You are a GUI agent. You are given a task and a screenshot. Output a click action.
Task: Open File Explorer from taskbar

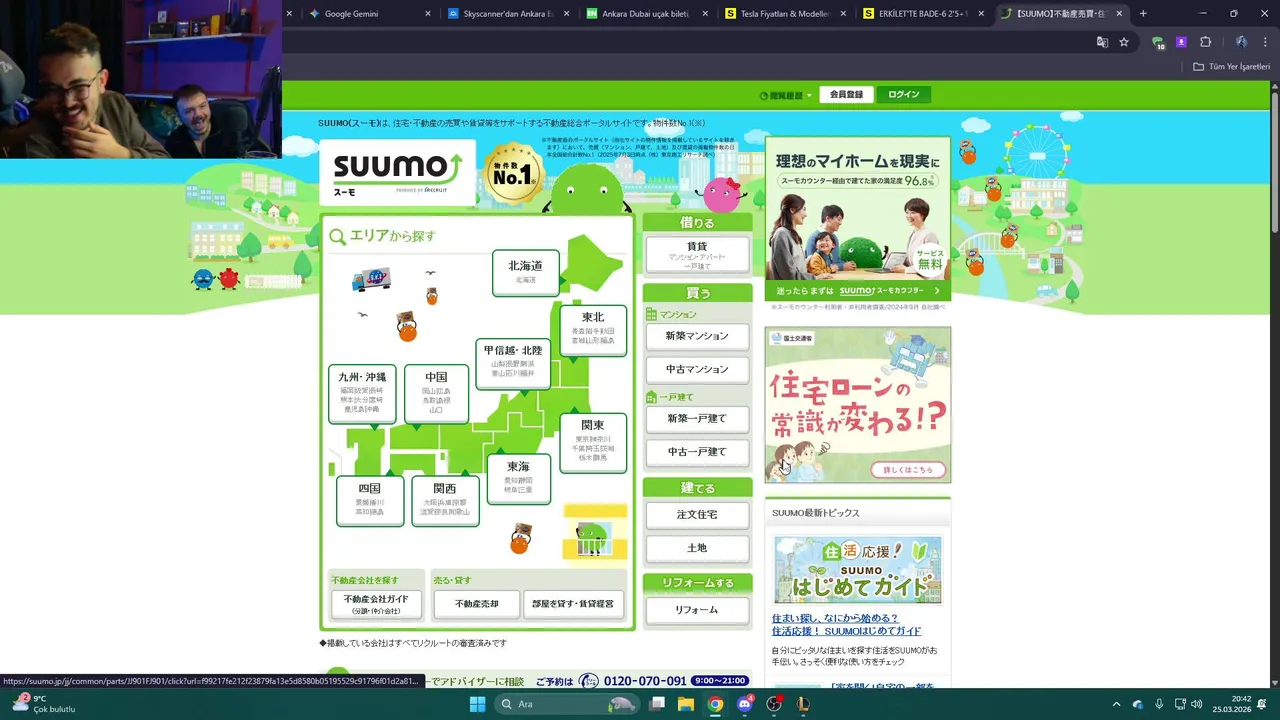coord(686,704)
